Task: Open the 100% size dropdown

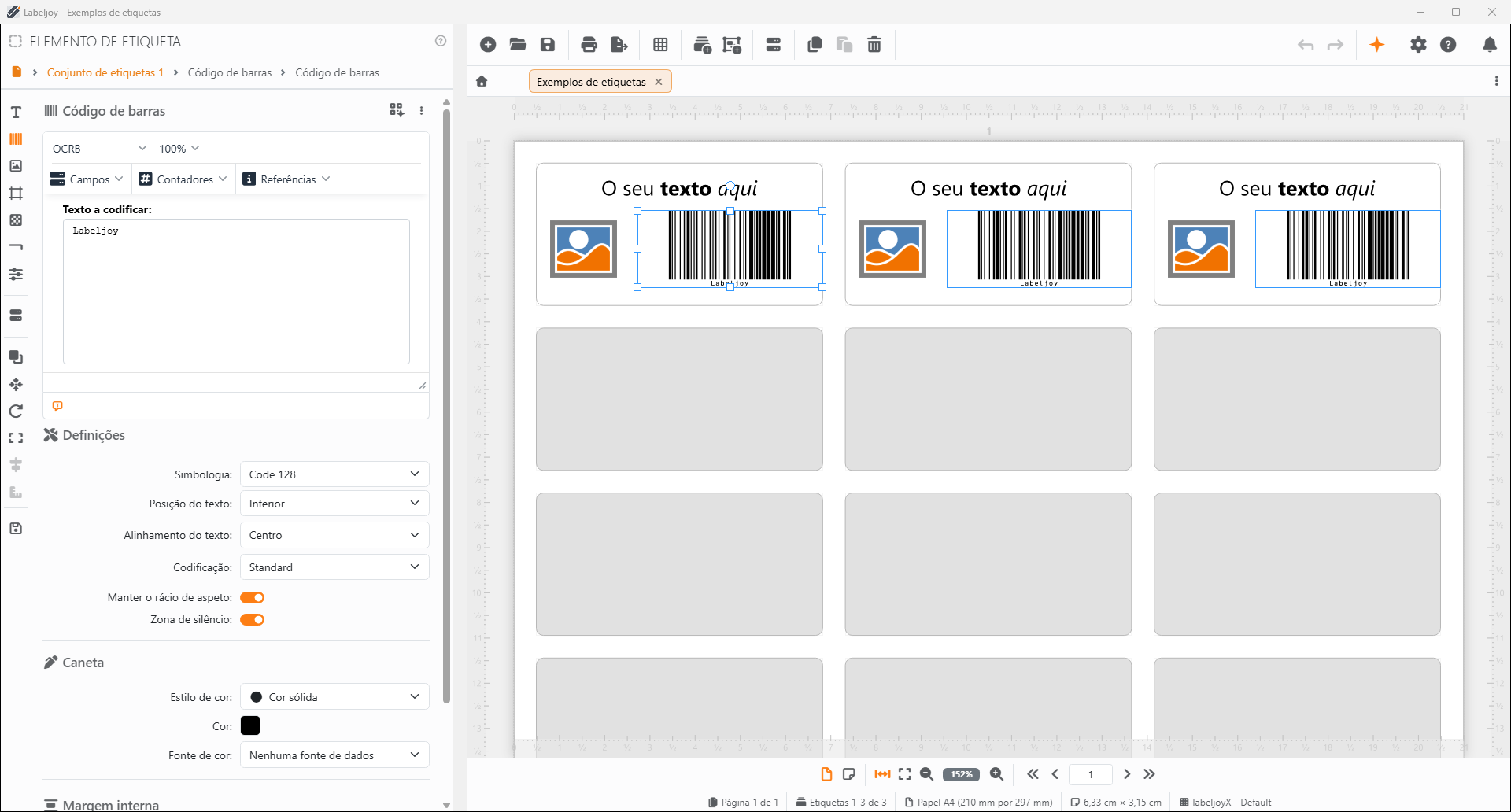Action: [x=179, y=149]
